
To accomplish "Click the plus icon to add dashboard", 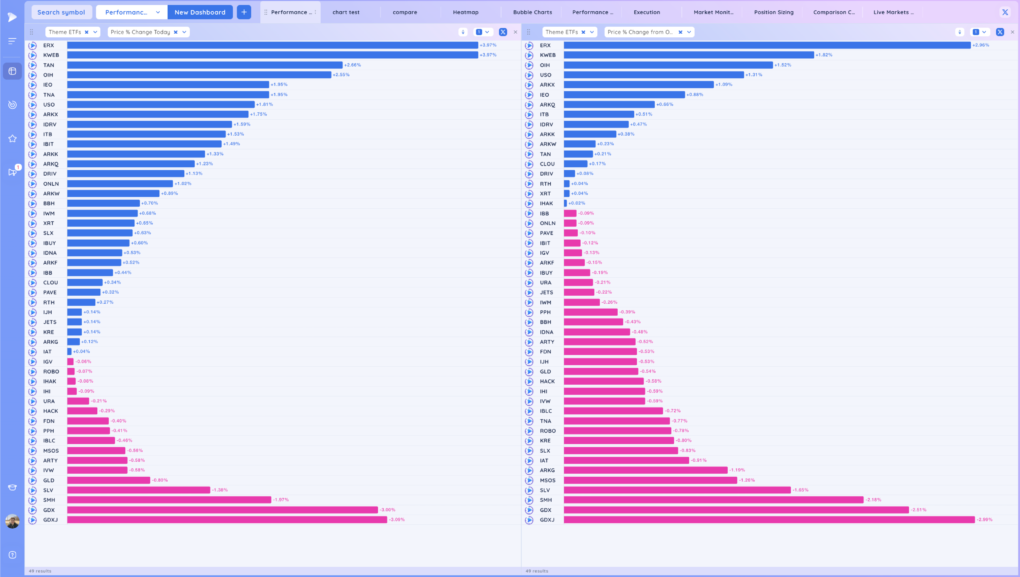I will click(x=244, y=12).
